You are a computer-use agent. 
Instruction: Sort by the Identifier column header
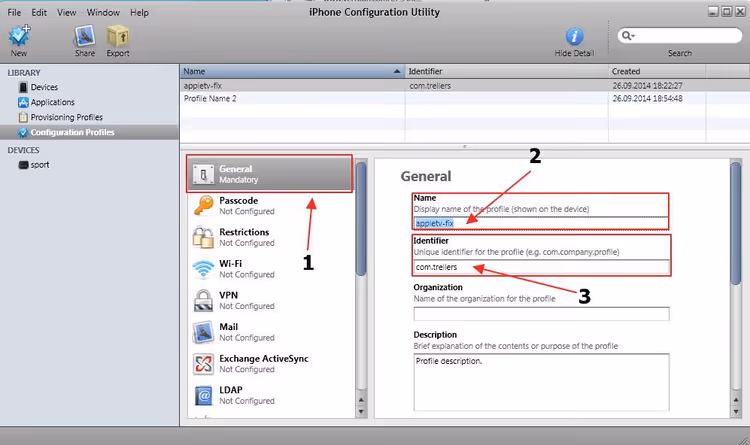[507, 71]
